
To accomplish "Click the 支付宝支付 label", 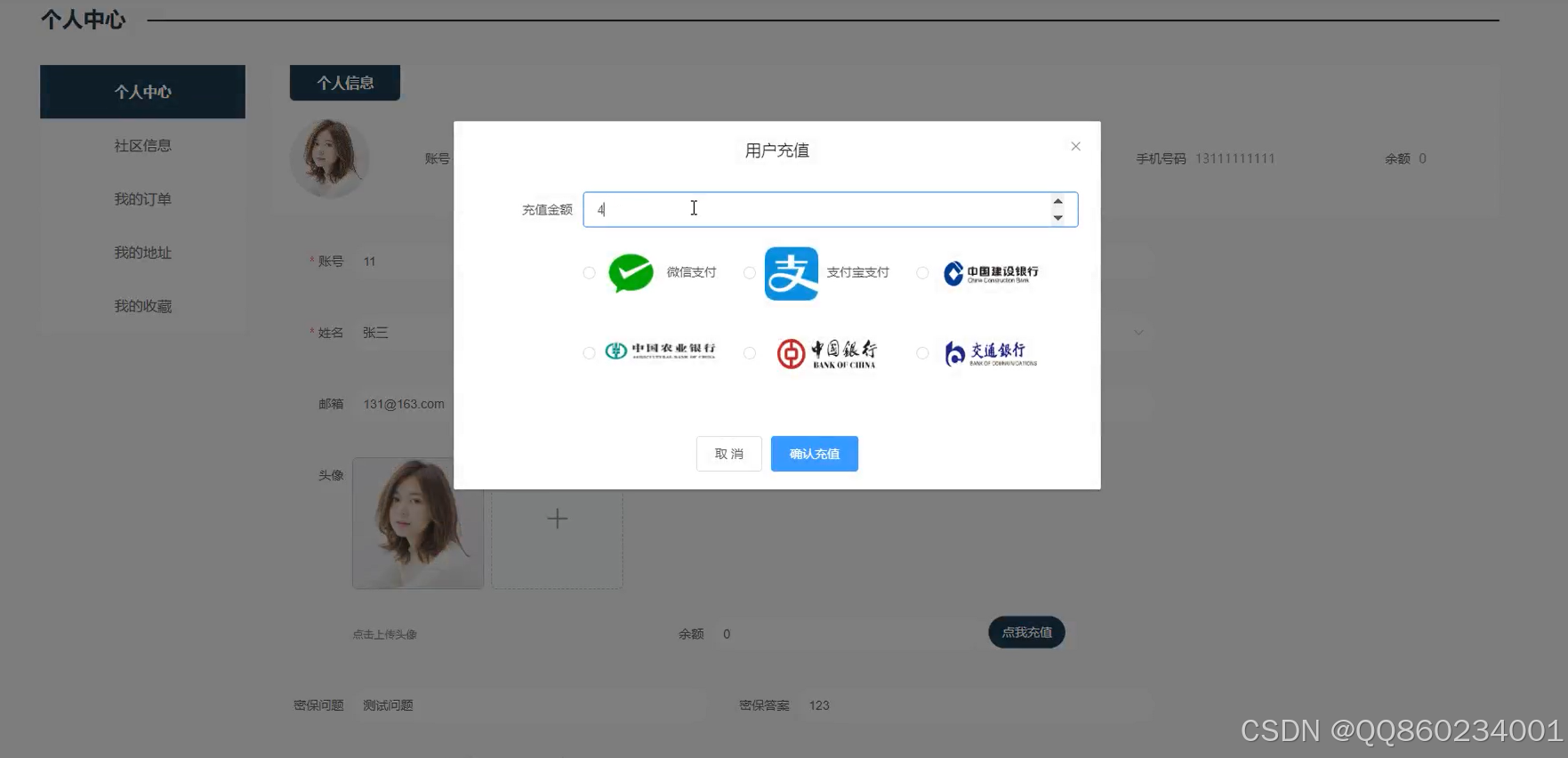I will point(857,272).
